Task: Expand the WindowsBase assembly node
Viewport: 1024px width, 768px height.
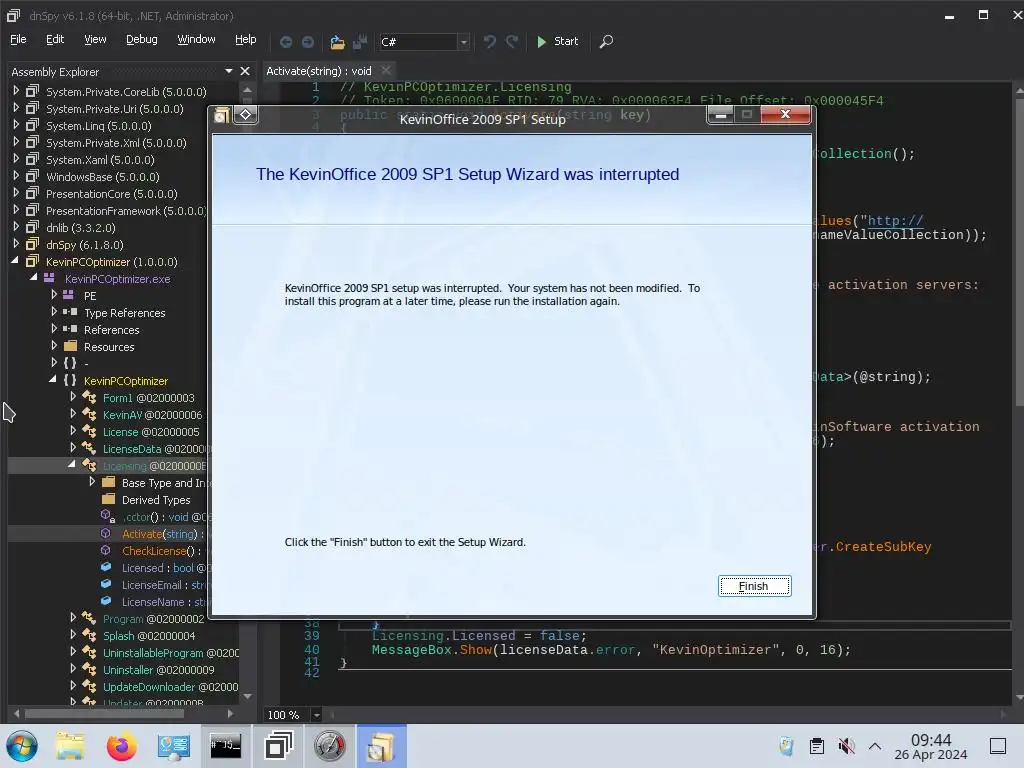Action: point(16,176)
